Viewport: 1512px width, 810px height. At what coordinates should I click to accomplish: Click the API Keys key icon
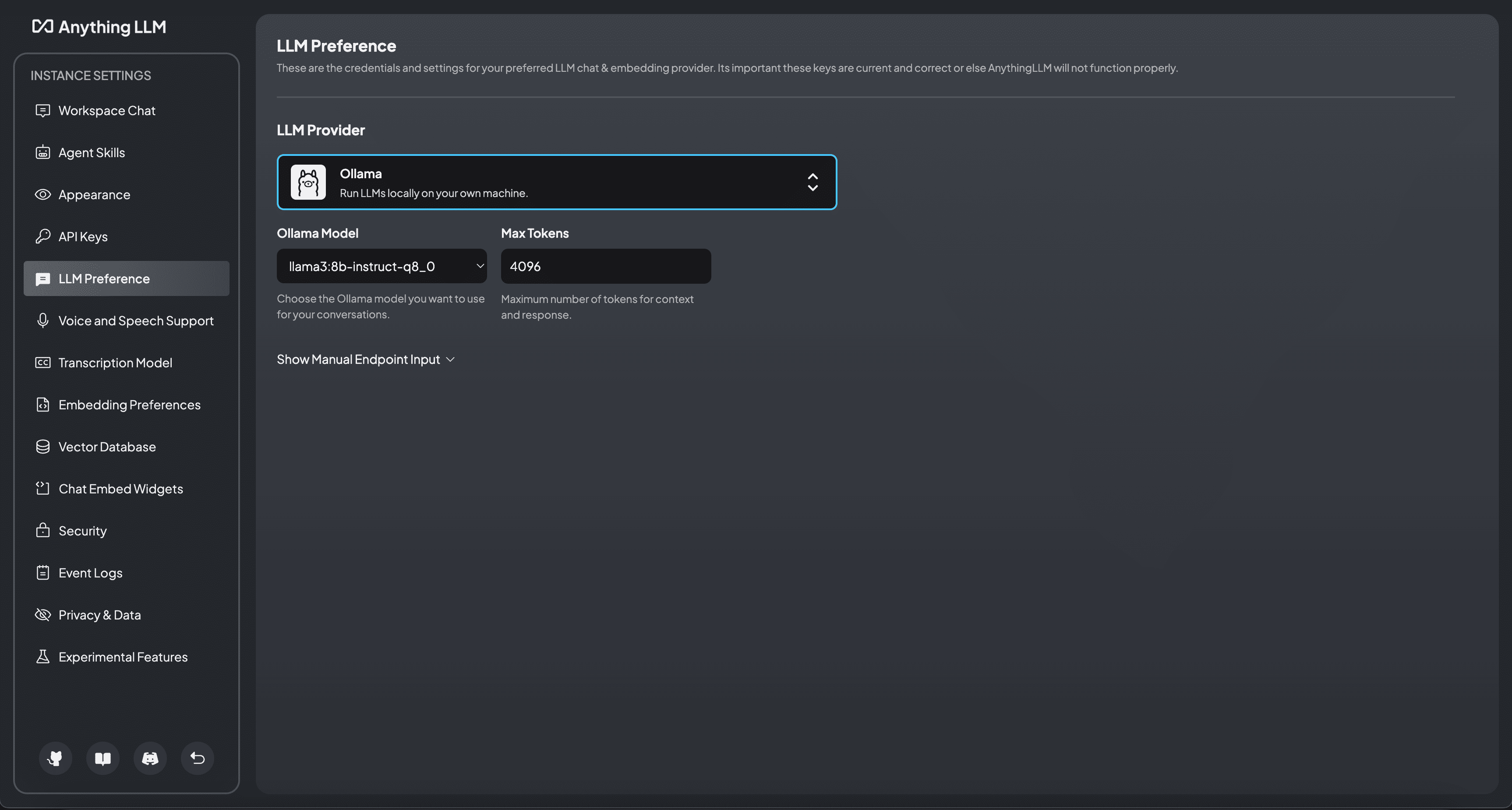43,236
